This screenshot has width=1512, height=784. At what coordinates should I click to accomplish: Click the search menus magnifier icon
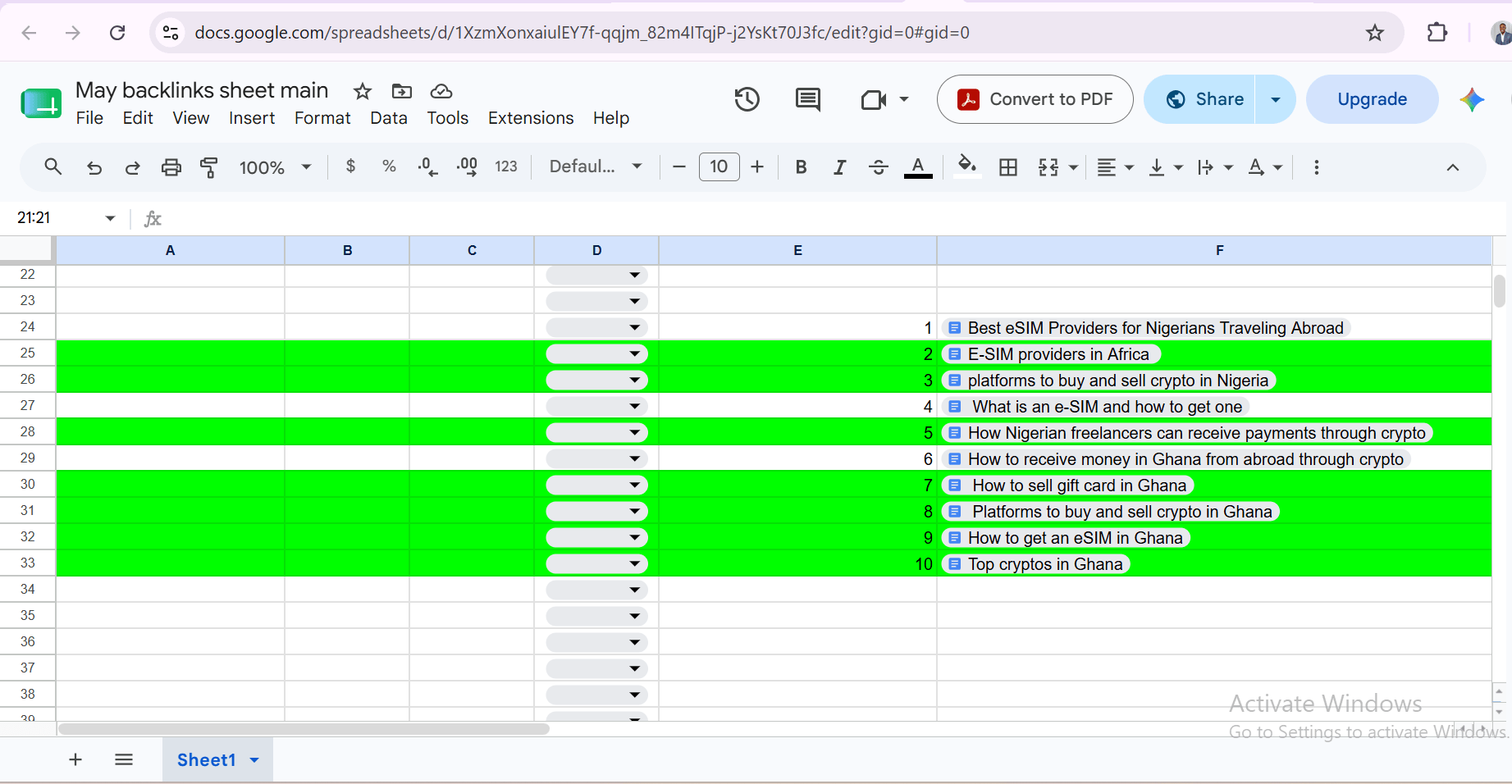pos(53,167)
